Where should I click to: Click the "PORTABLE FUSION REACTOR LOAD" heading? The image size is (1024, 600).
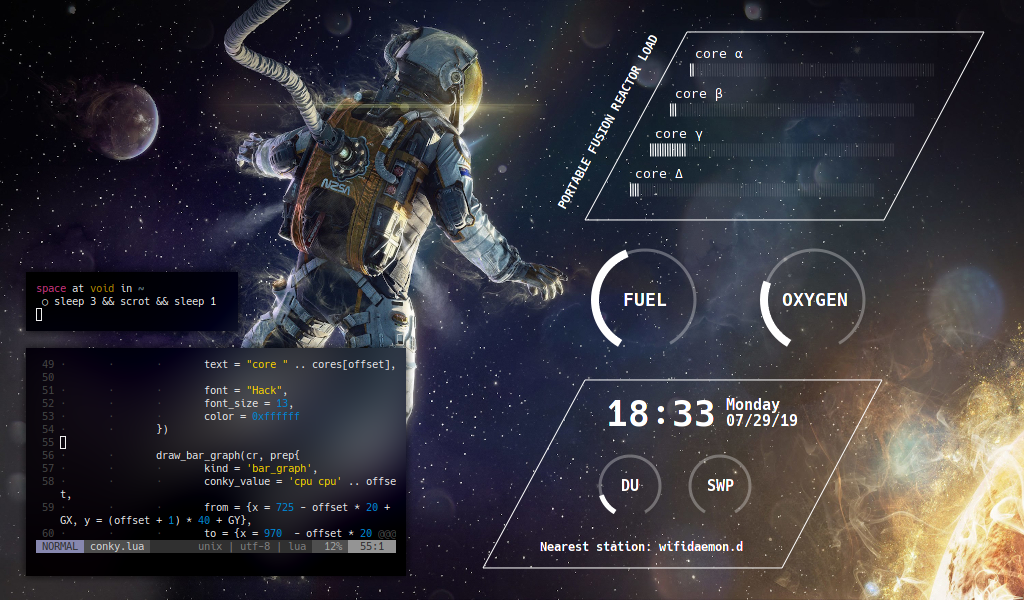click(607, 122)
